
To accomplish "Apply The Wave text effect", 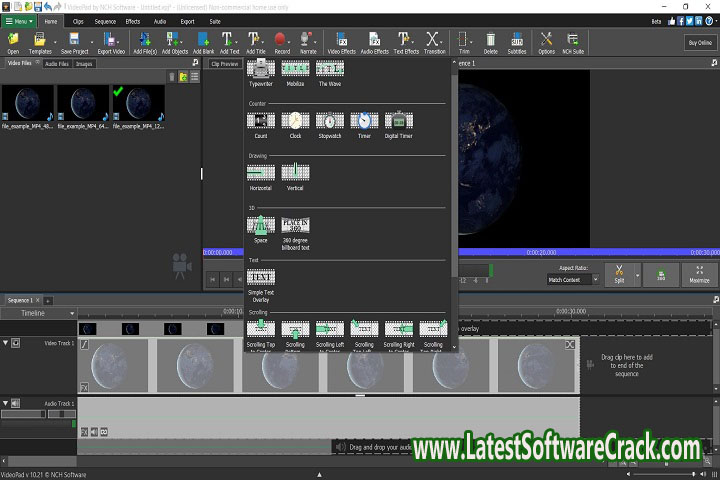I will (x=330, y=73).
